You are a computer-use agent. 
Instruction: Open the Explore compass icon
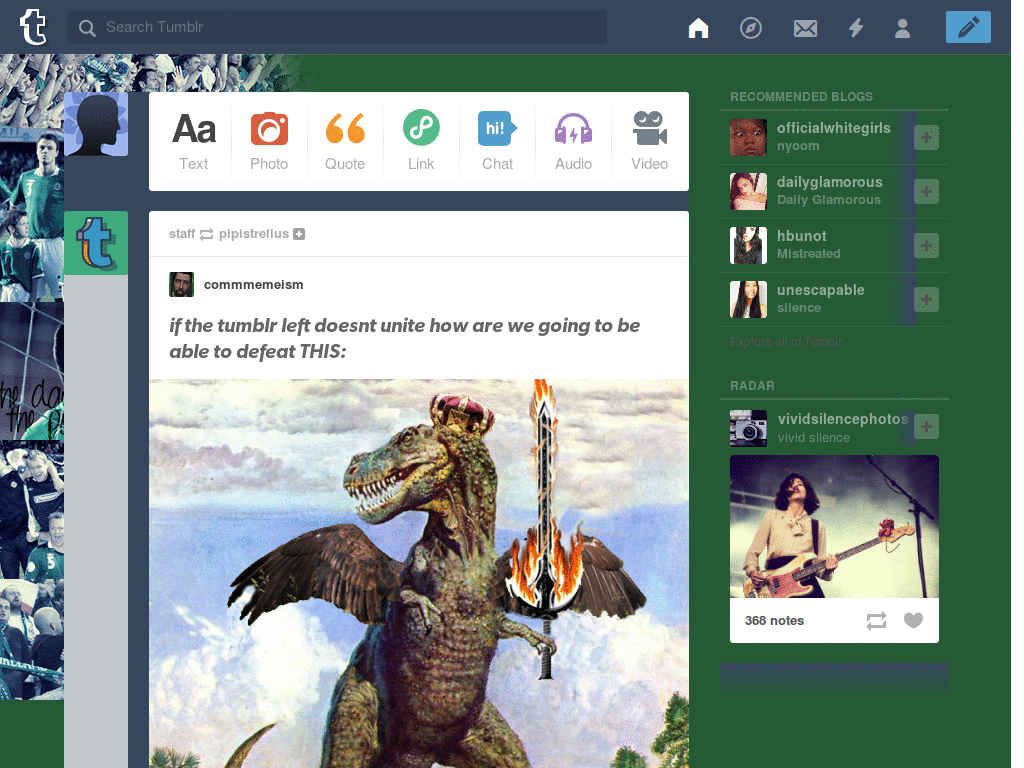tap(750, 28)
